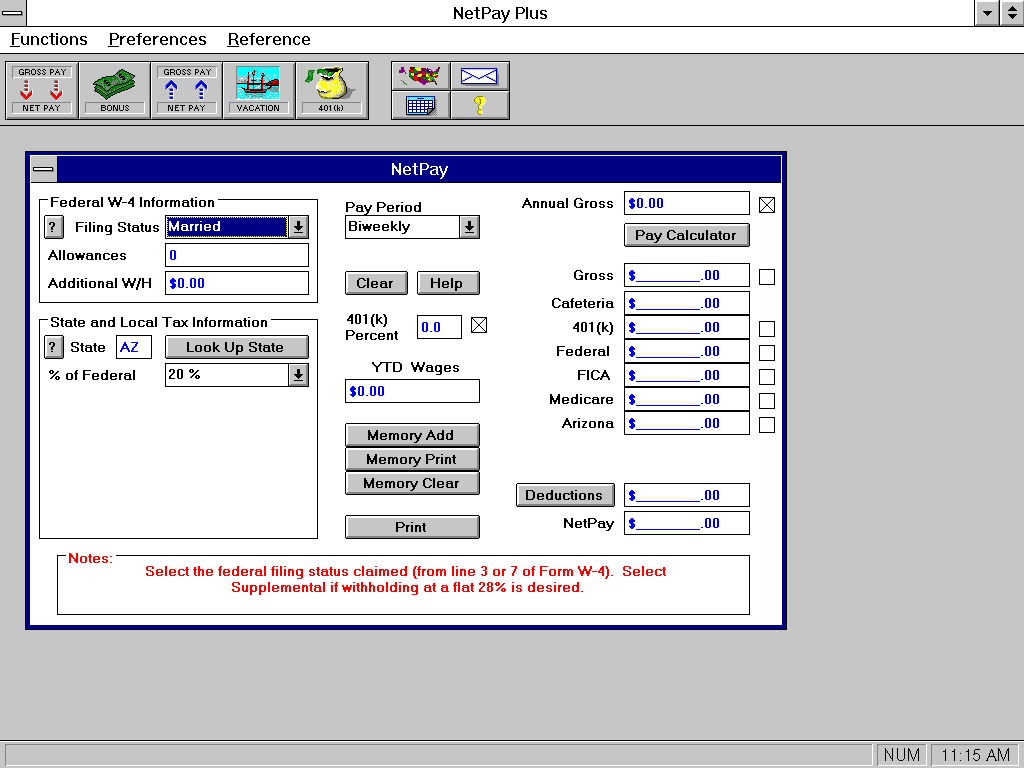Expand the Filing Status dropdown
This screenshot has height=768, width=1024.
tap(298, 227)
